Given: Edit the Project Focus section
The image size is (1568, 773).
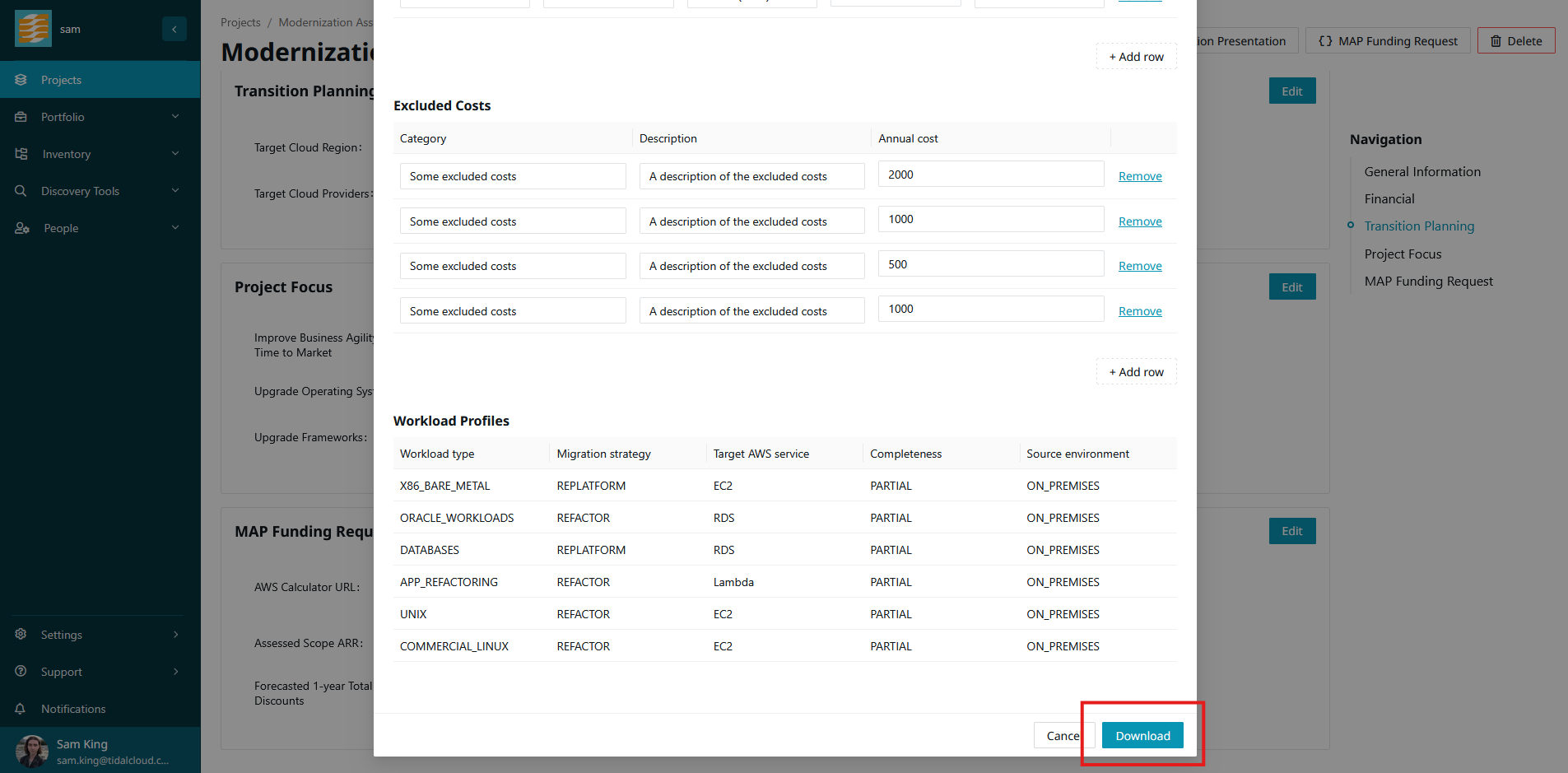Looking at the screenshot, I should click(x=1292, y=287).
